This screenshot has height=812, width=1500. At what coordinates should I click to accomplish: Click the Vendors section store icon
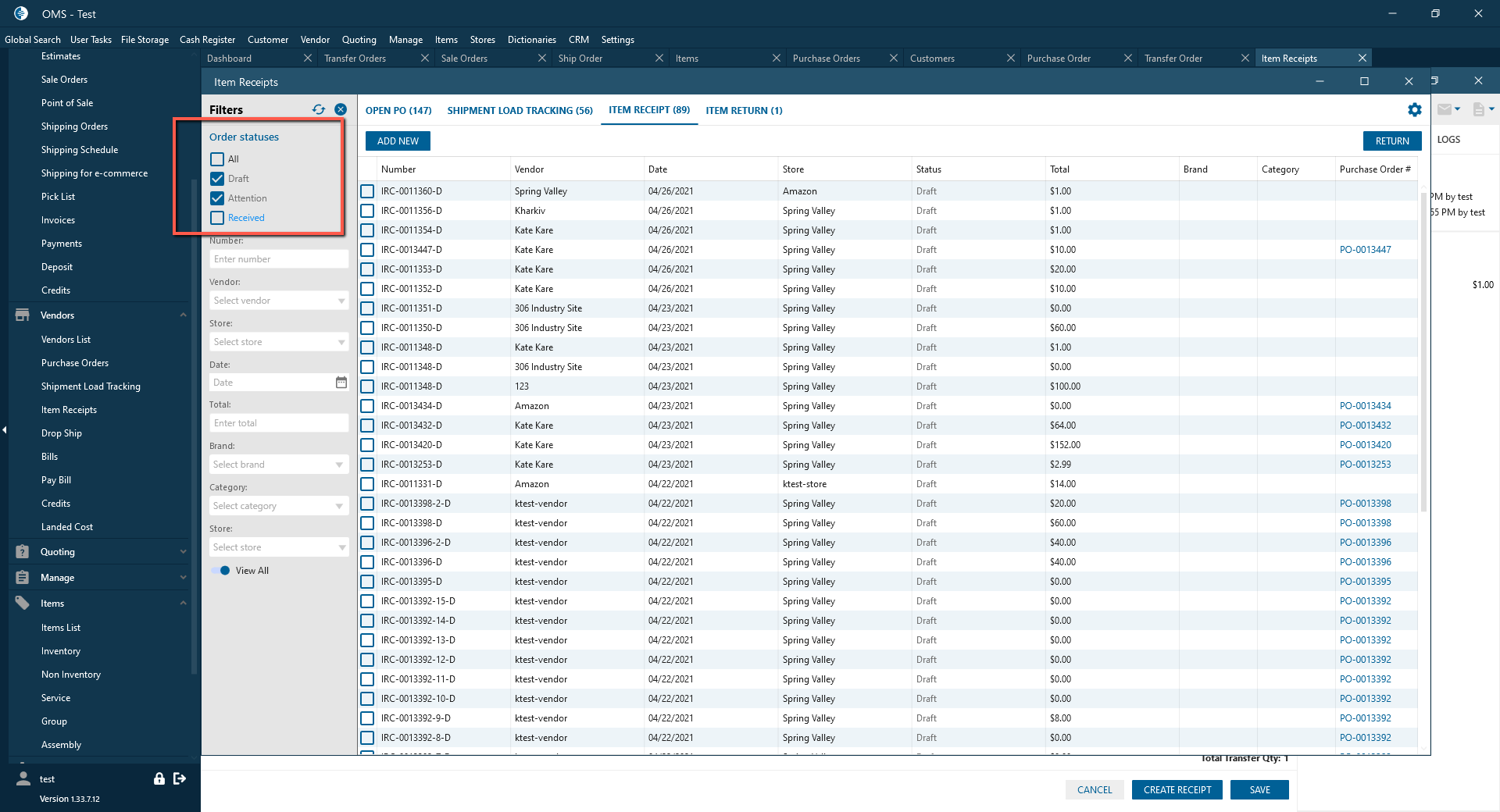point(23,315)
